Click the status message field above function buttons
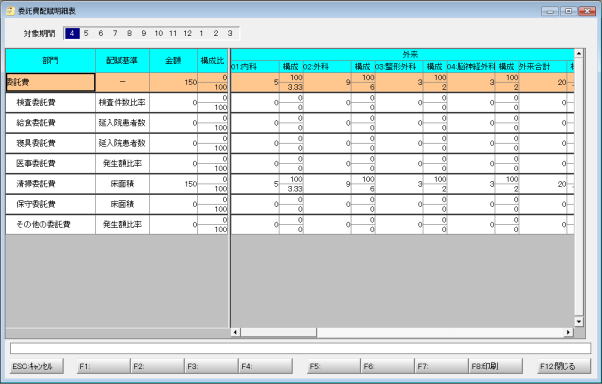 click(300, 348)
